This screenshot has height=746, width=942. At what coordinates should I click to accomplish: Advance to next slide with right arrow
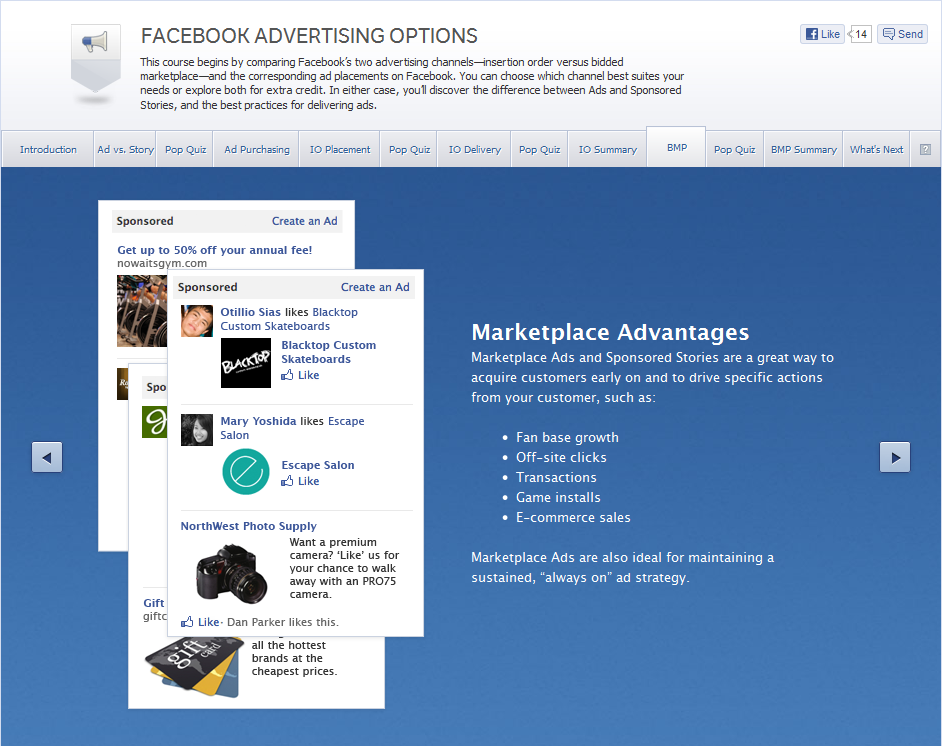pyautogui.click(x=895, y=457)
